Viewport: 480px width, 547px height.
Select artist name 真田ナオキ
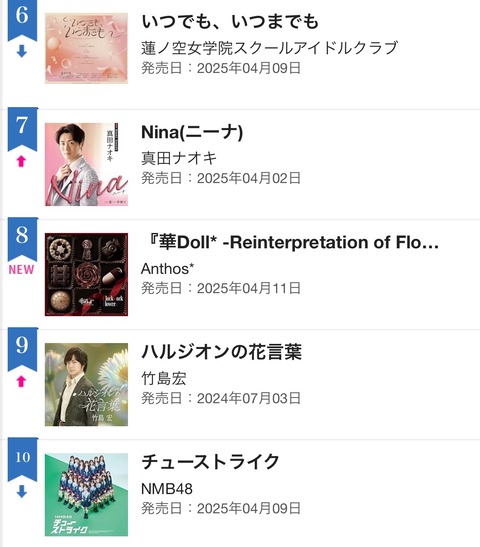pyautogui.click(x=179, y=158)
